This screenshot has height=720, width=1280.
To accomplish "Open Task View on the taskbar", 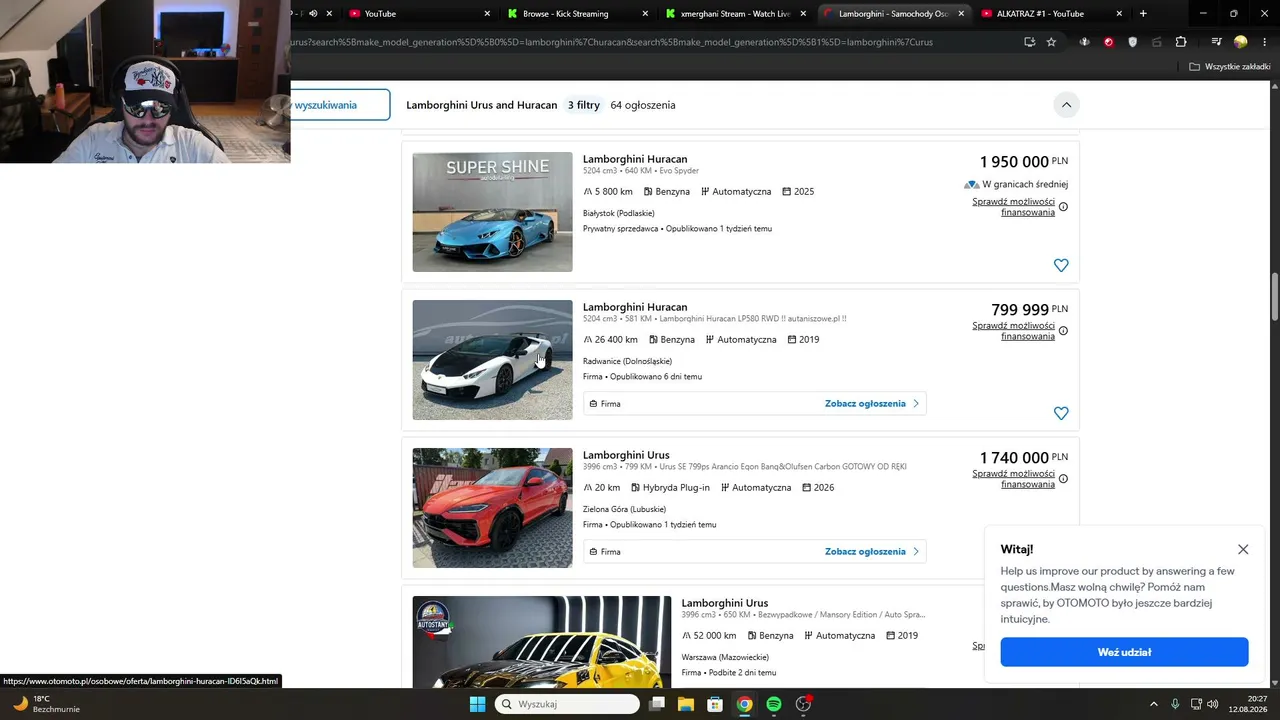I will (657, 704).
